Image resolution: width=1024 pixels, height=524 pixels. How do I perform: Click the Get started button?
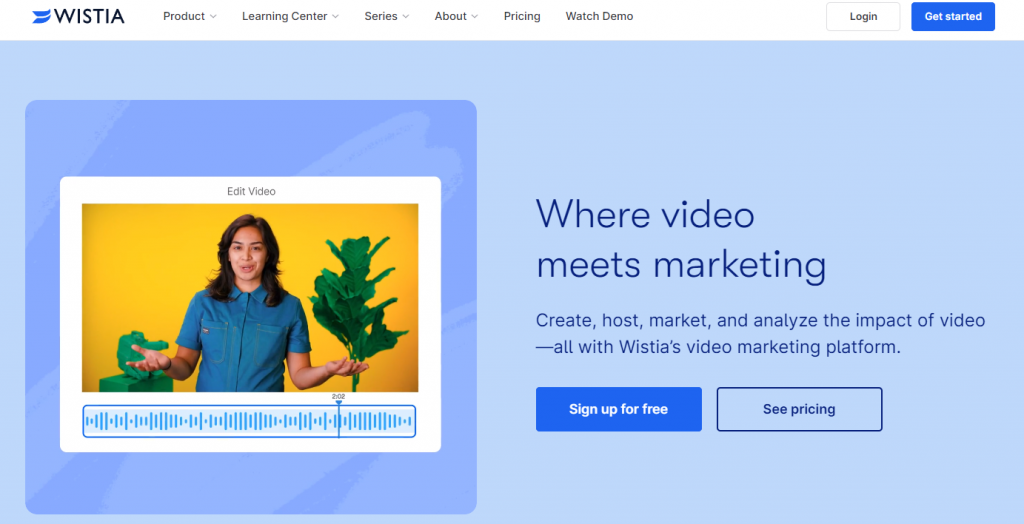point(952,17)
